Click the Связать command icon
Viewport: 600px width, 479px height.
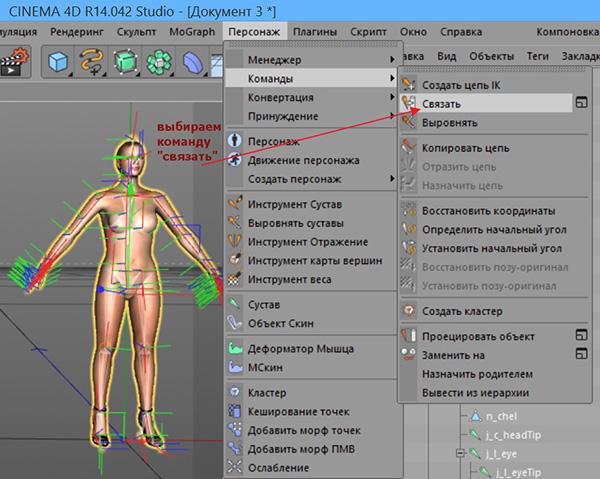tap(408, 103)
